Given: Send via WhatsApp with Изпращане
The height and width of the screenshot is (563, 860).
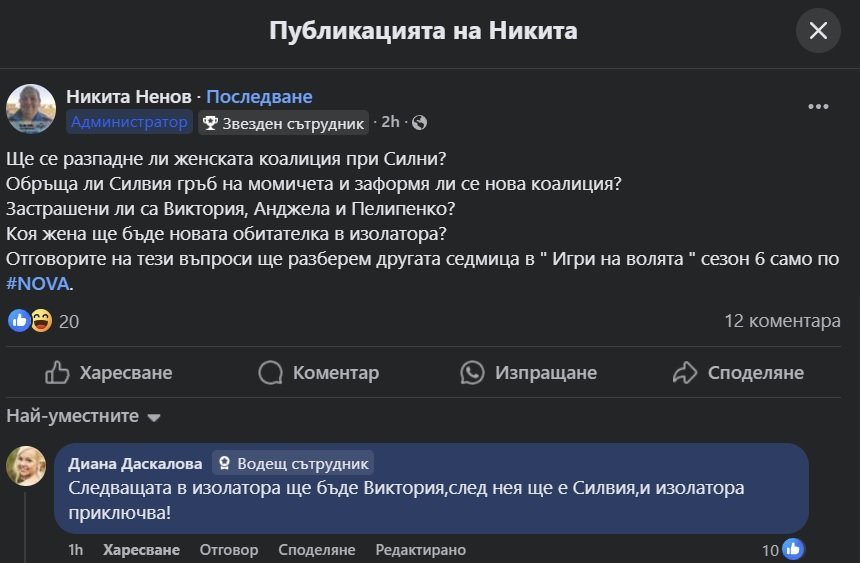Looking at the screenshot, I should tap(528, 373).
